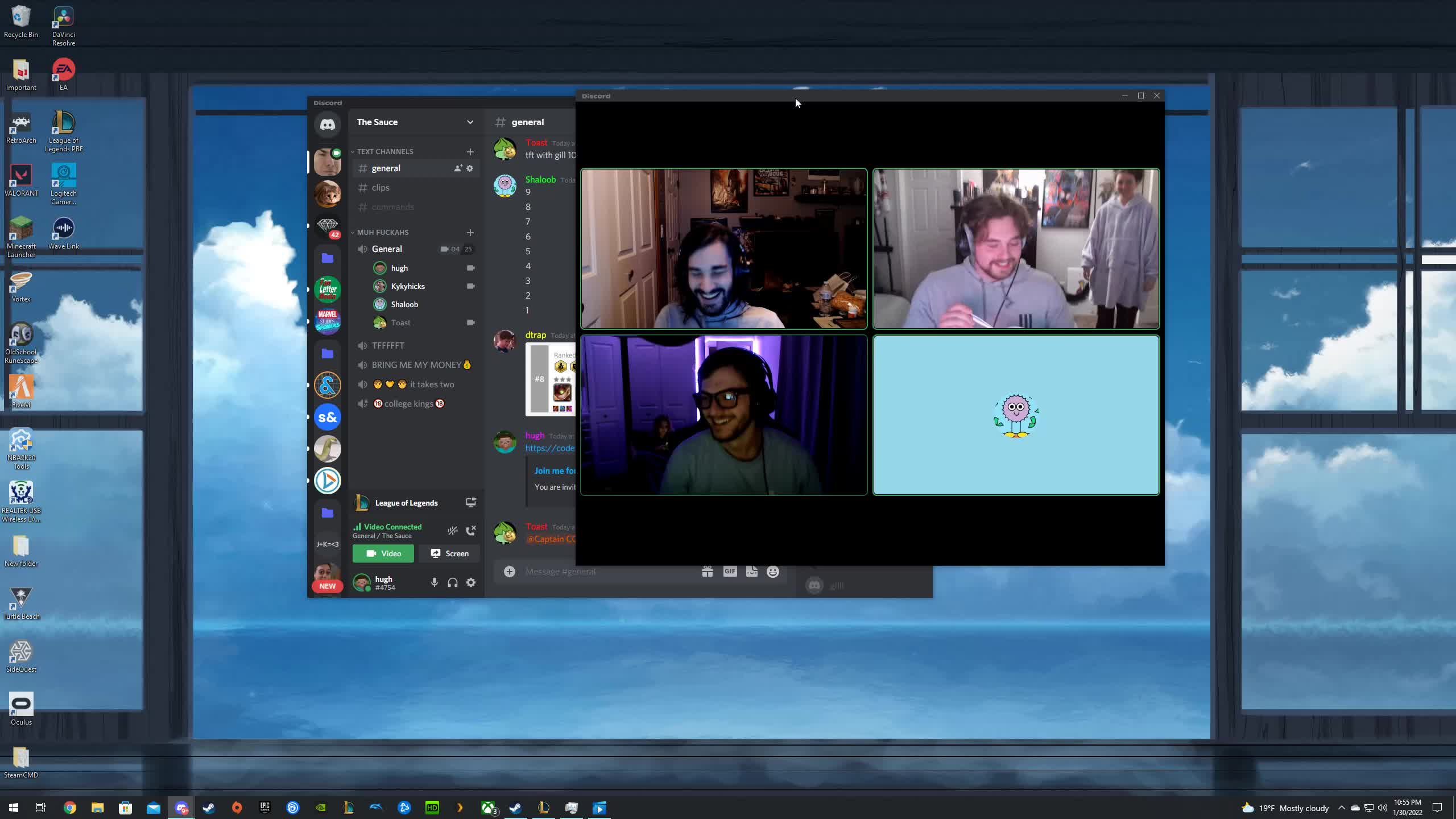Click the Discord home icon
This screenshot has width=1456, height=819.
coord(328,125)
